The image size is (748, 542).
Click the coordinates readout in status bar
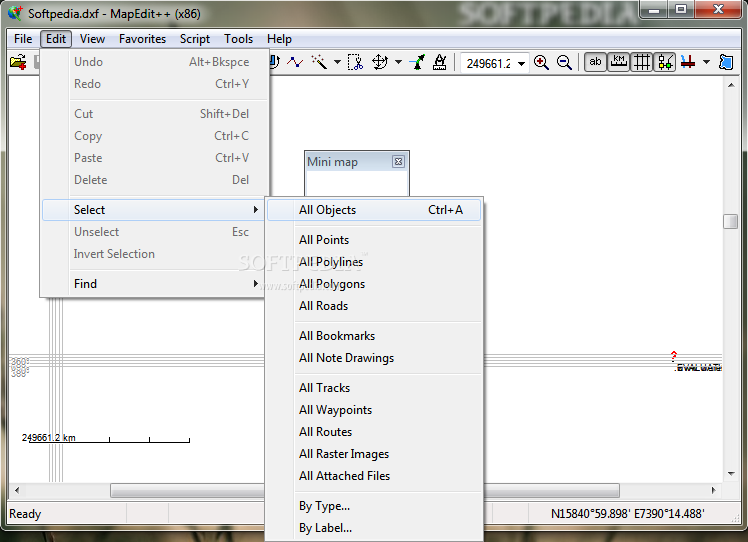point(627,514)
